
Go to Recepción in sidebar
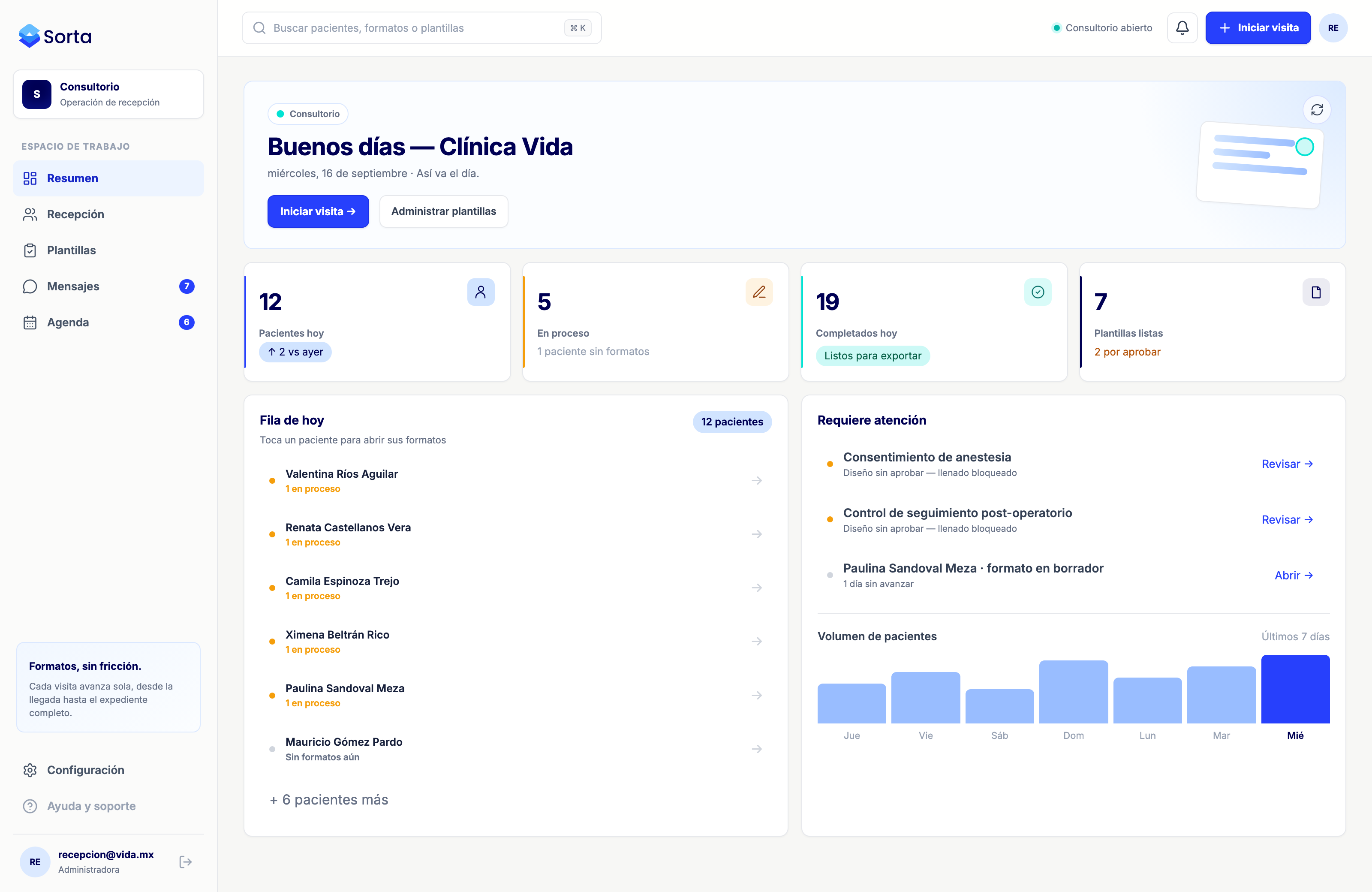coord(108,214)
